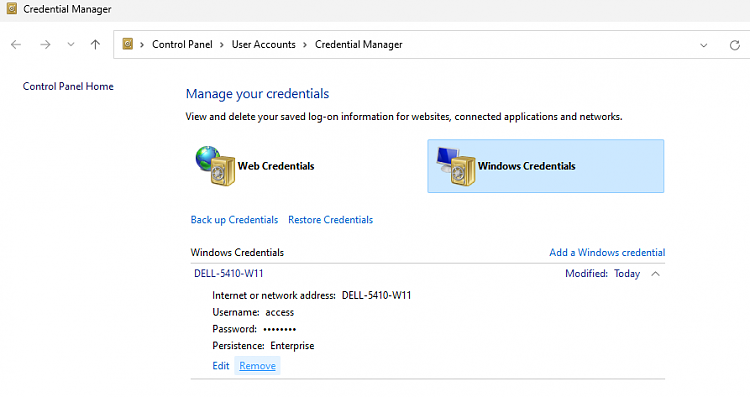Expand chevron after User Accounts breadcrumb
The width and height of the screenshot is (750, 397).
point(305,45)
